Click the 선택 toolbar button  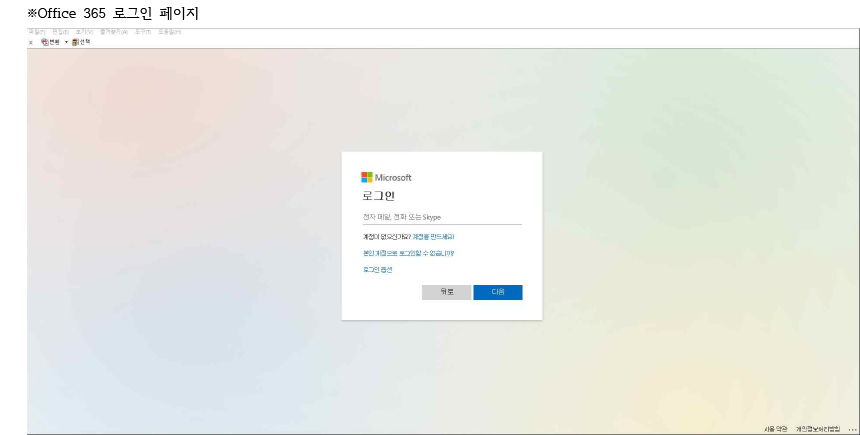(x=81, y=42)
